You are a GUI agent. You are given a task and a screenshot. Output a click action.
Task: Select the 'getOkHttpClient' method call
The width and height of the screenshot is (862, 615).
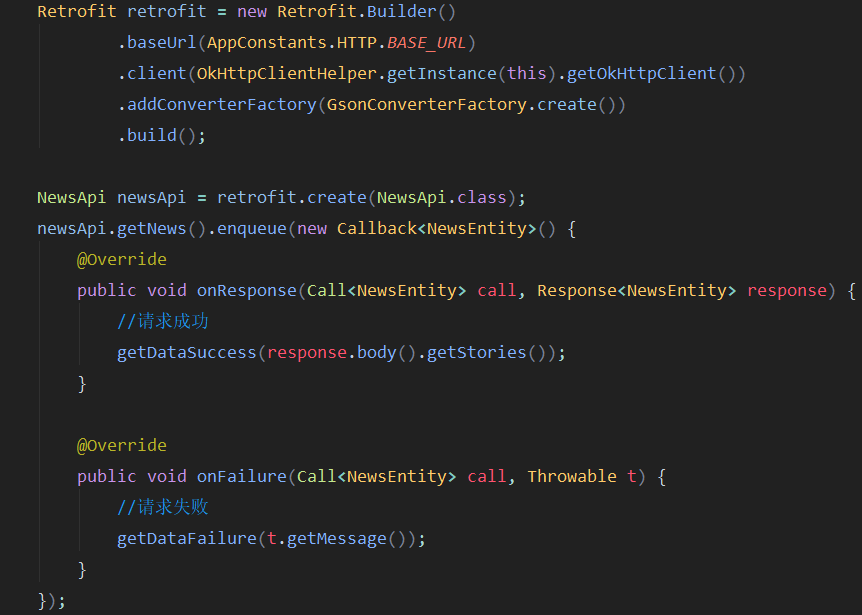click(641, 74)
